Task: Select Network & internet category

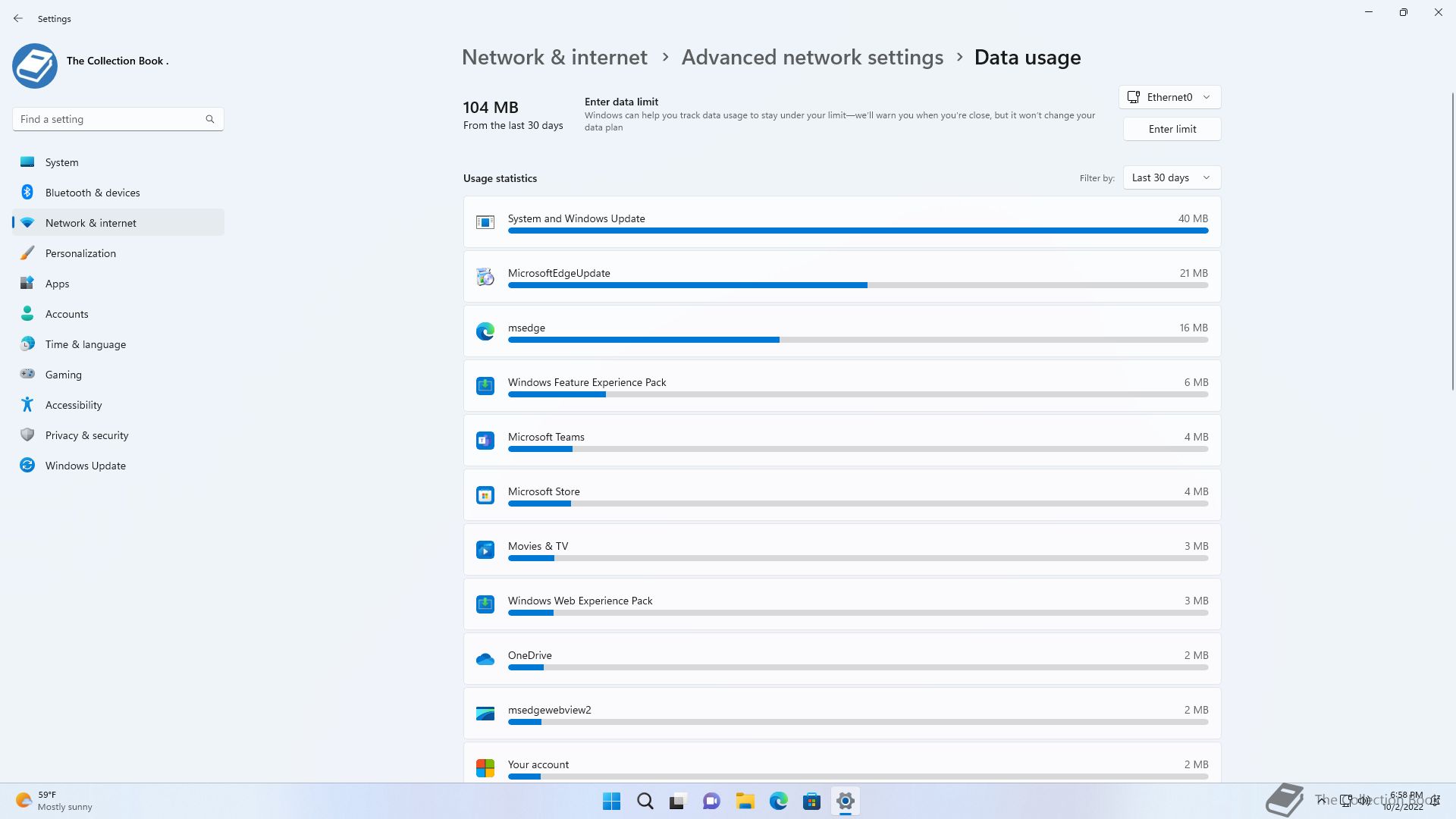Action: [118, 223]
